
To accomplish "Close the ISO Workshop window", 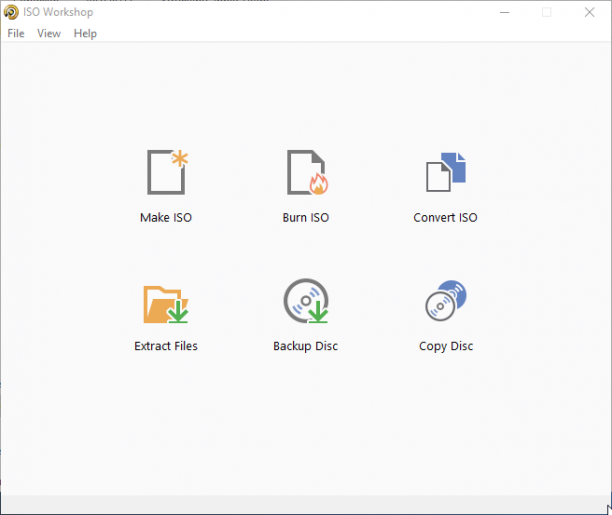I will (x=589, y=12).
